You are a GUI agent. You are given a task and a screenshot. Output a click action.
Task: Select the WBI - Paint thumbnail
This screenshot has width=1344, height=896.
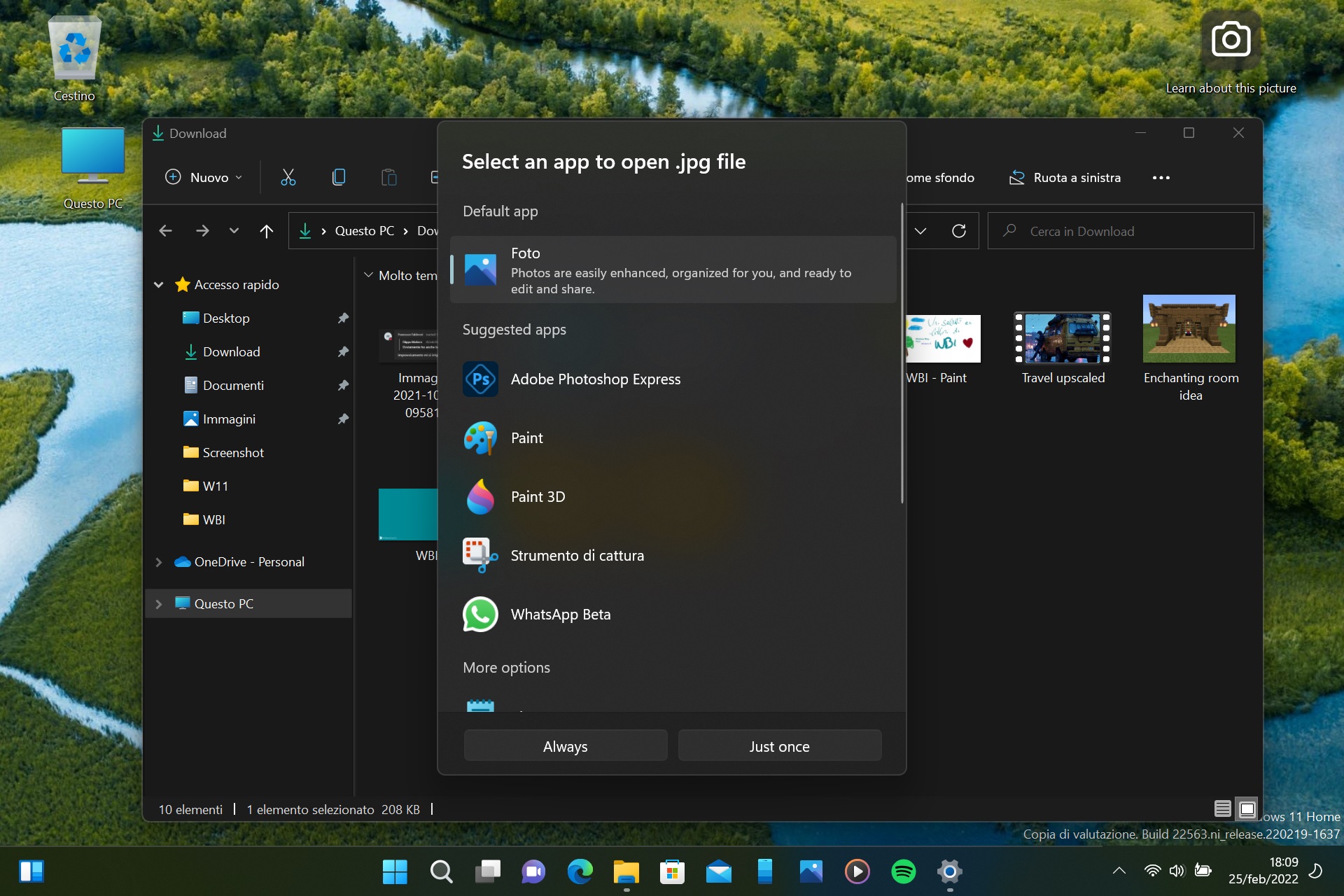point(943,339)
